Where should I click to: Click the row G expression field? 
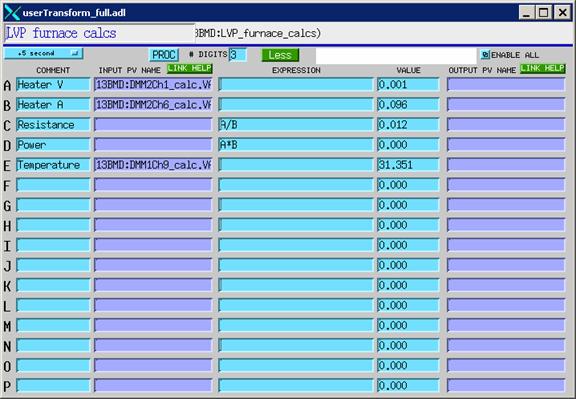pyautogui.click(x=296, y=205)
